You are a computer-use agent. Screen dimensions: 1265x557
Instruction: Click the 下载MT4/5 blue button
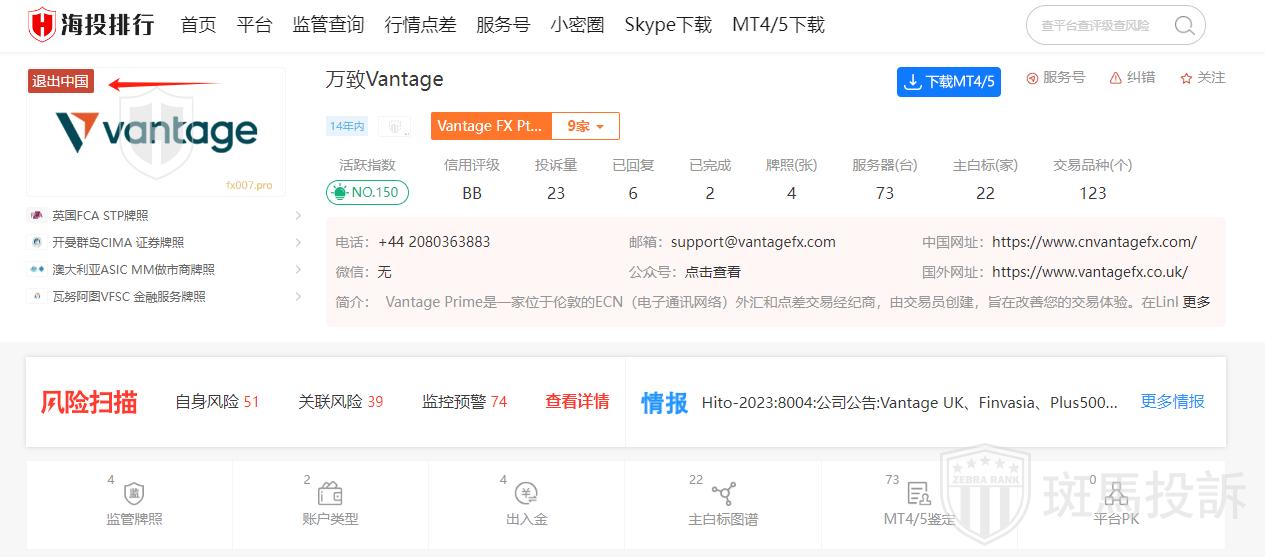(x=948, y=82)
